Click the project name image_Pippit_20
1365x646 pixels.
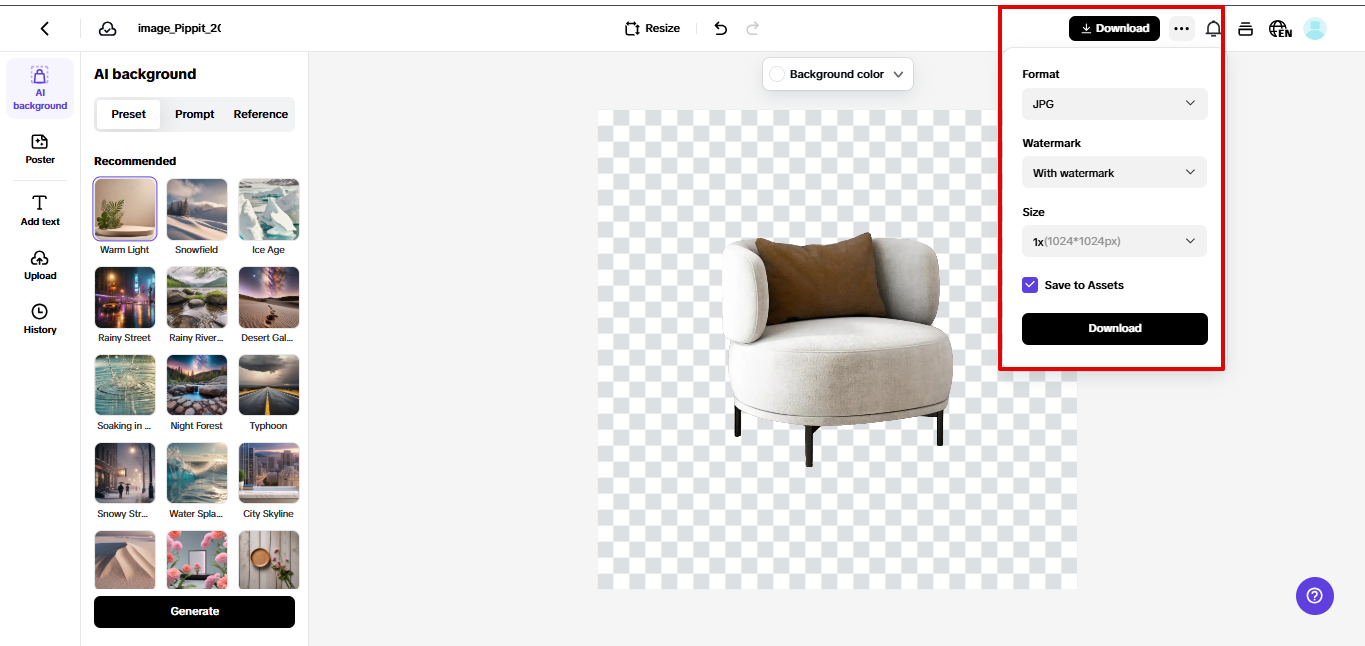(179, 29)
